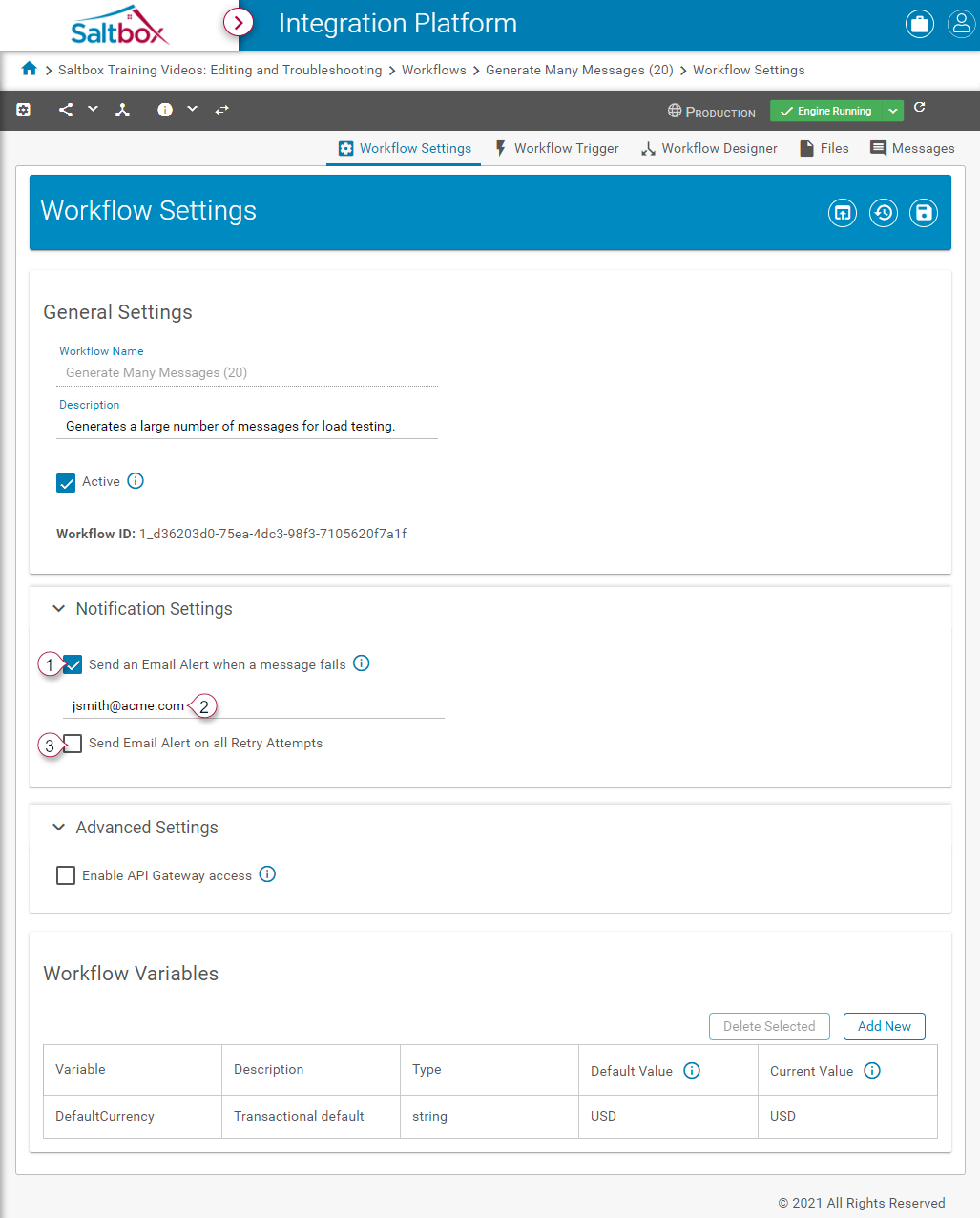Open dropdown arrow next to share icon
This screenshot has width=980, height=1218.
pyautogui.click(x=93, y=109)
